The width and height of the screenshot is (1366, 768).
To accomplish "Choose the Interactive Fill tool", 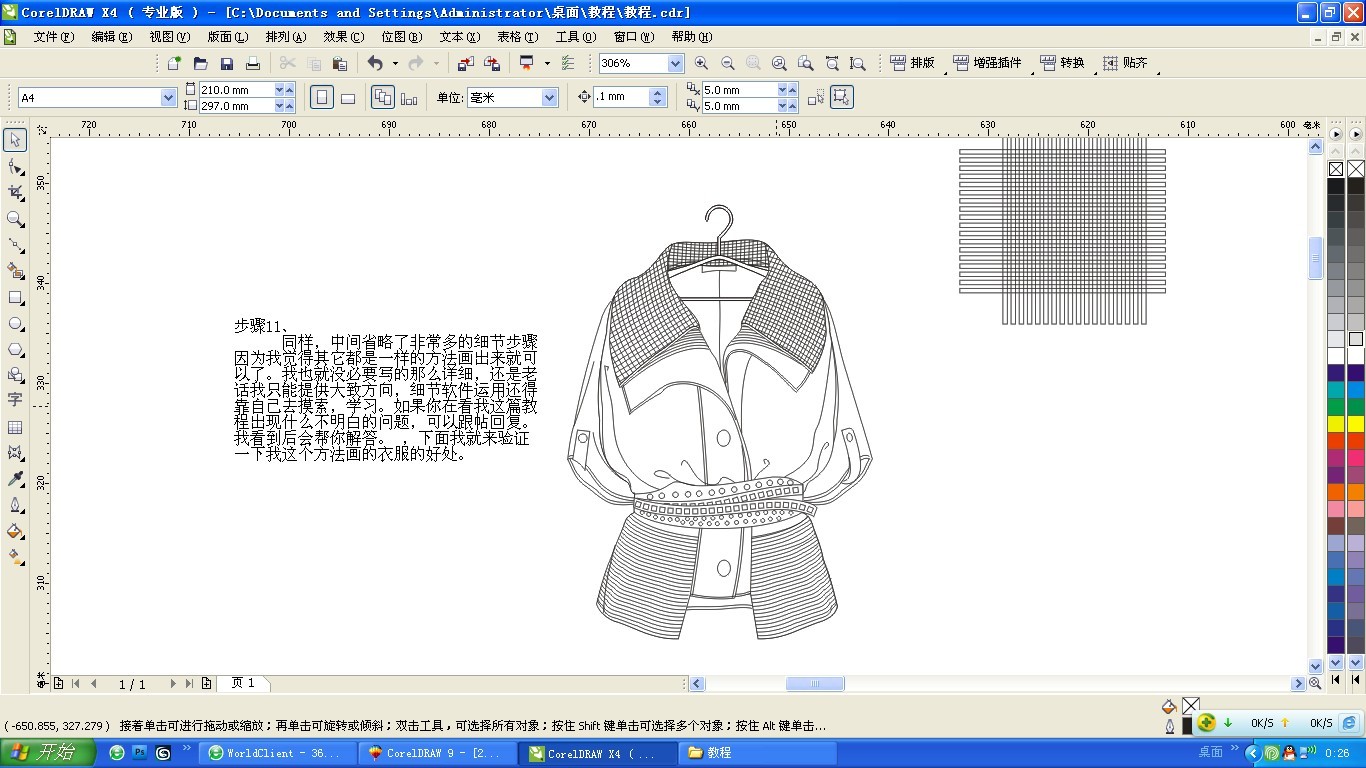I will pyautogui.click(x=15, y=557).
